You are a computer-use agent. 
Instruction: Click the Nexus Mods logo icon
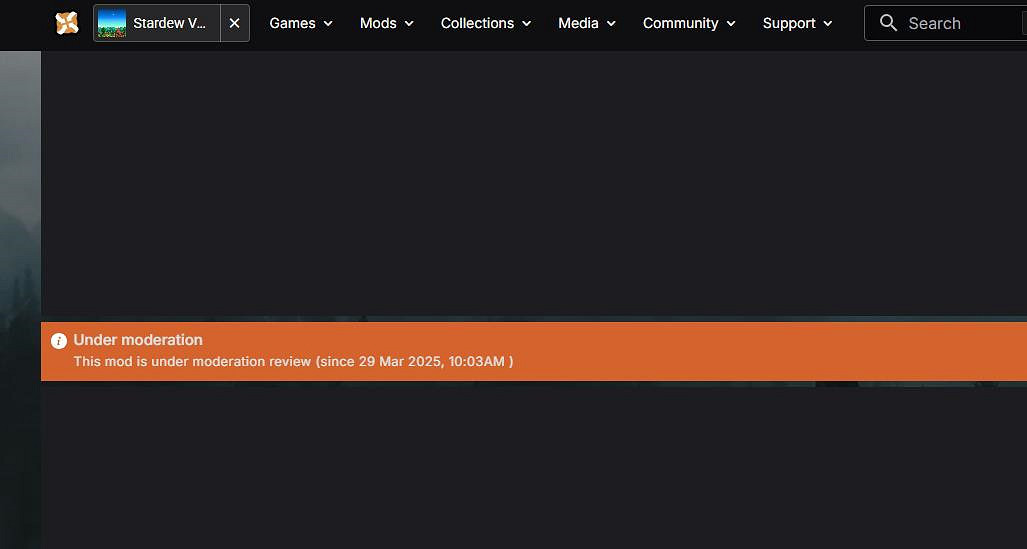click(67, 23)
